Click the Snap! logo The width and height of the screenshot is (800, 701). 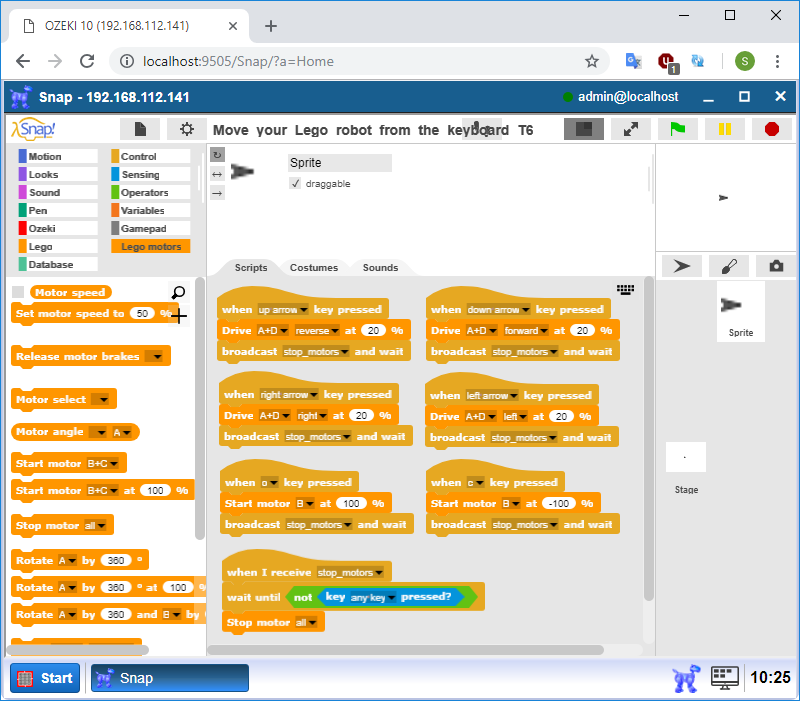pos(34,129)
